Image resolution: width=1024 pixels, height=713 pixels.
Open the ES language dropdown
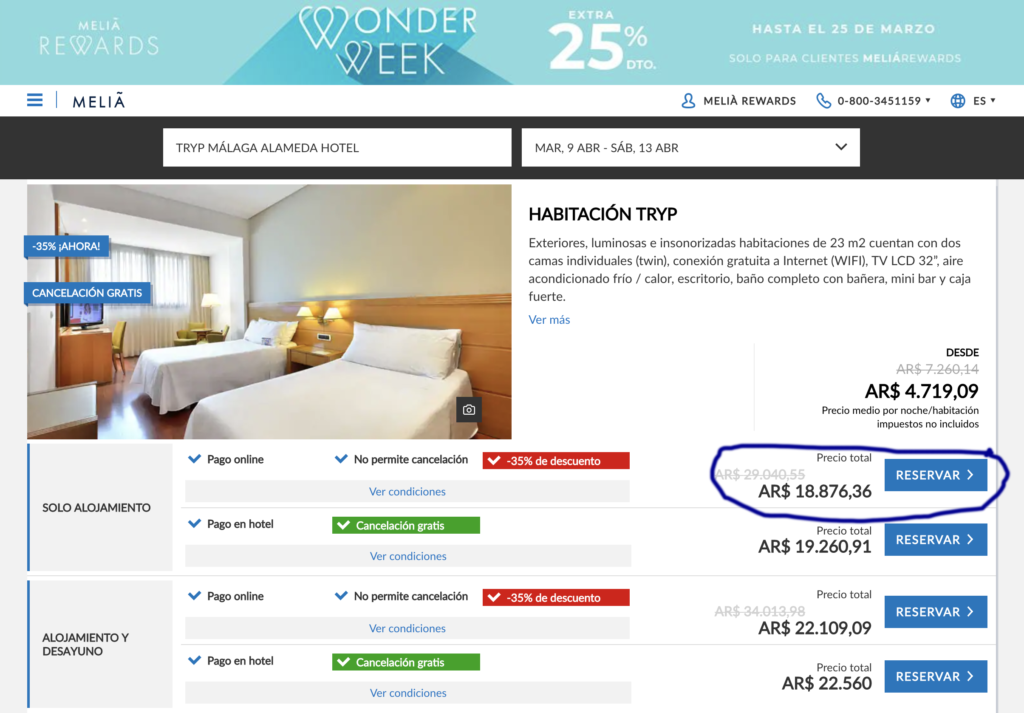[984, 101]
